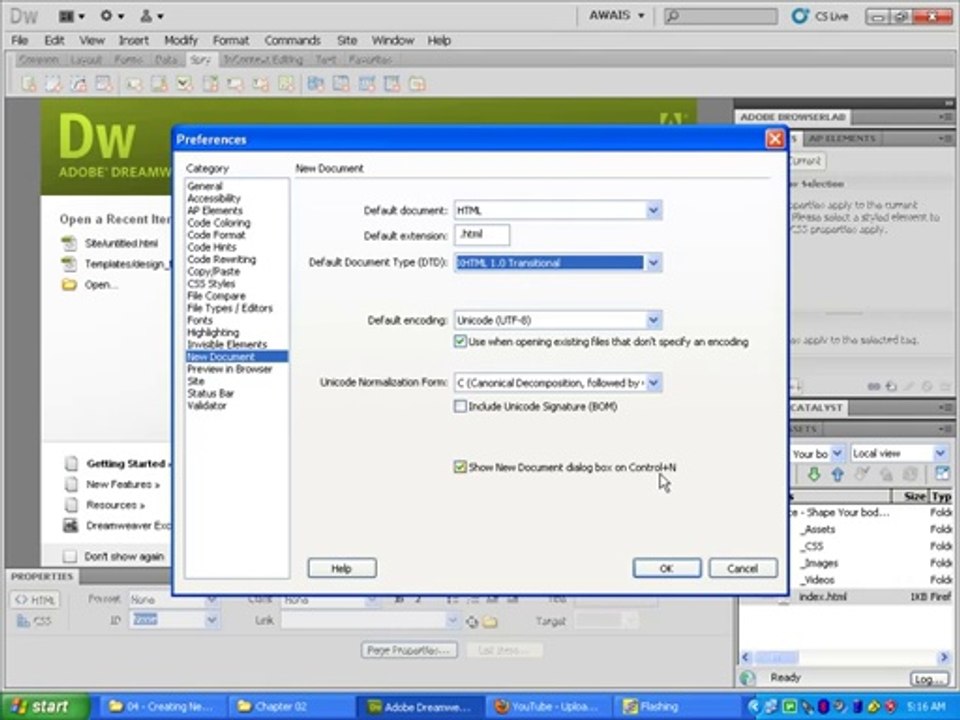Select index.html in Files panel
Viewport: 960px width, 720px height.
tap(822, 596)
